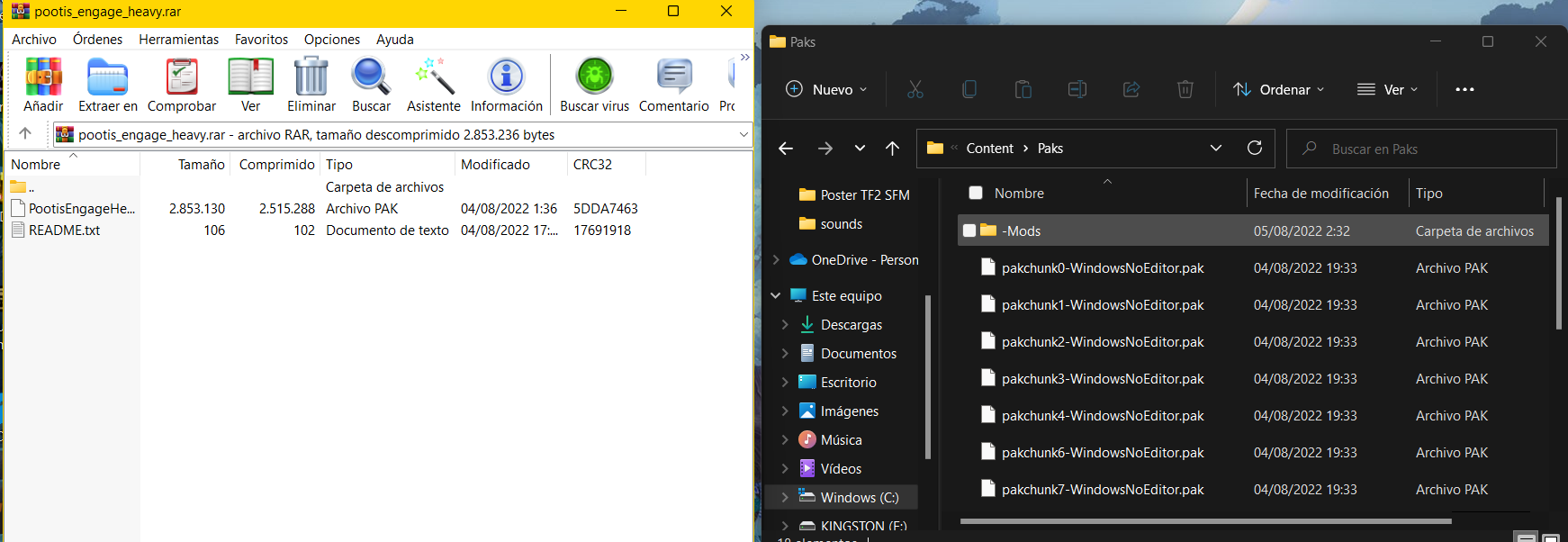Click the Buscar en Paks search field
Screen dimensions: 1568x542
pyautogui.click(x=1421, y=149)
